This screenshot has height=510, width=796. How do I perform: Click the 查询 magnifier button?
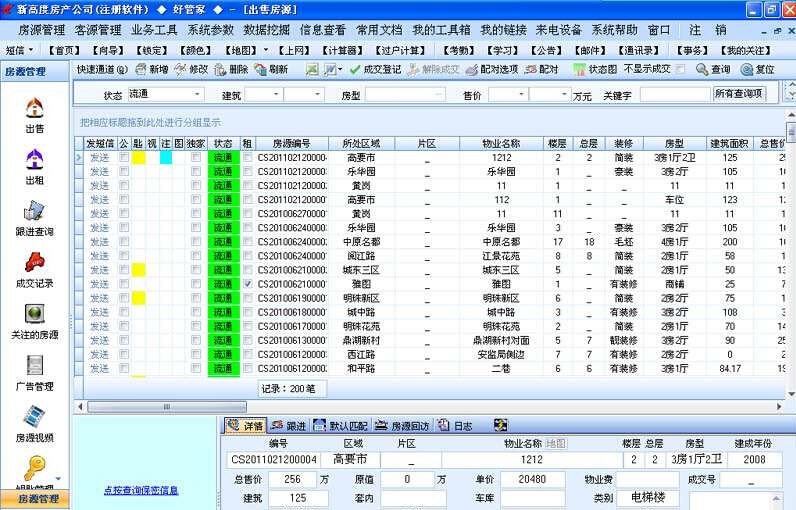click(x=713, y=69)
